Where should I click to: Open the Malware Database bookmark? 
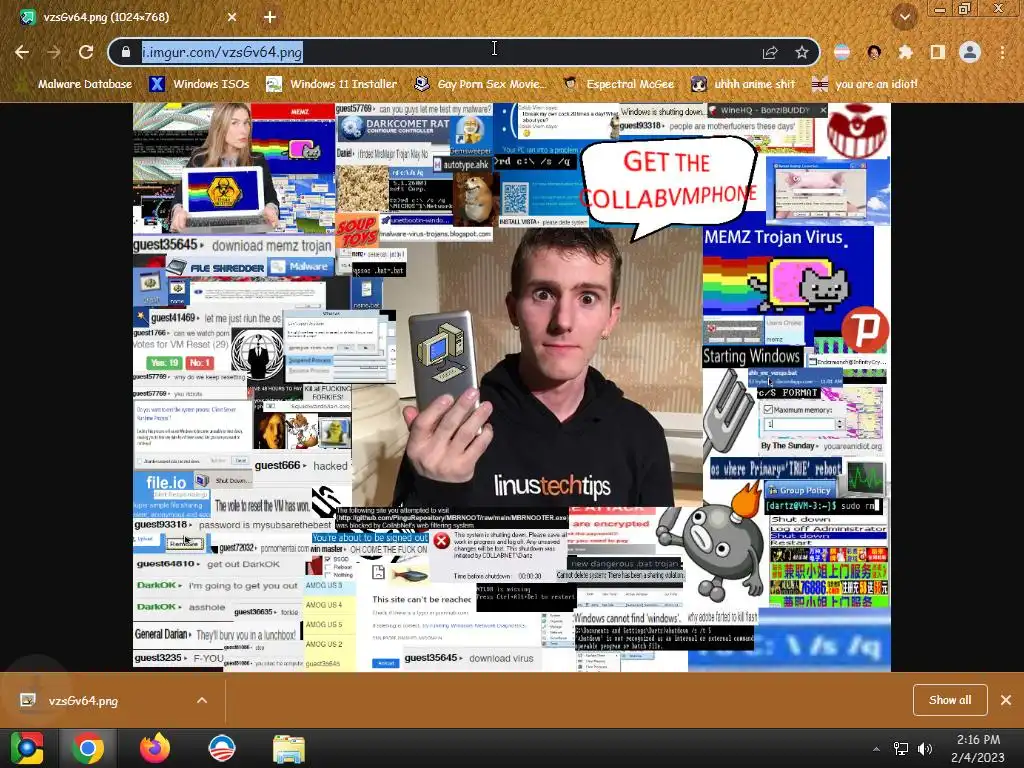[75, 84]
